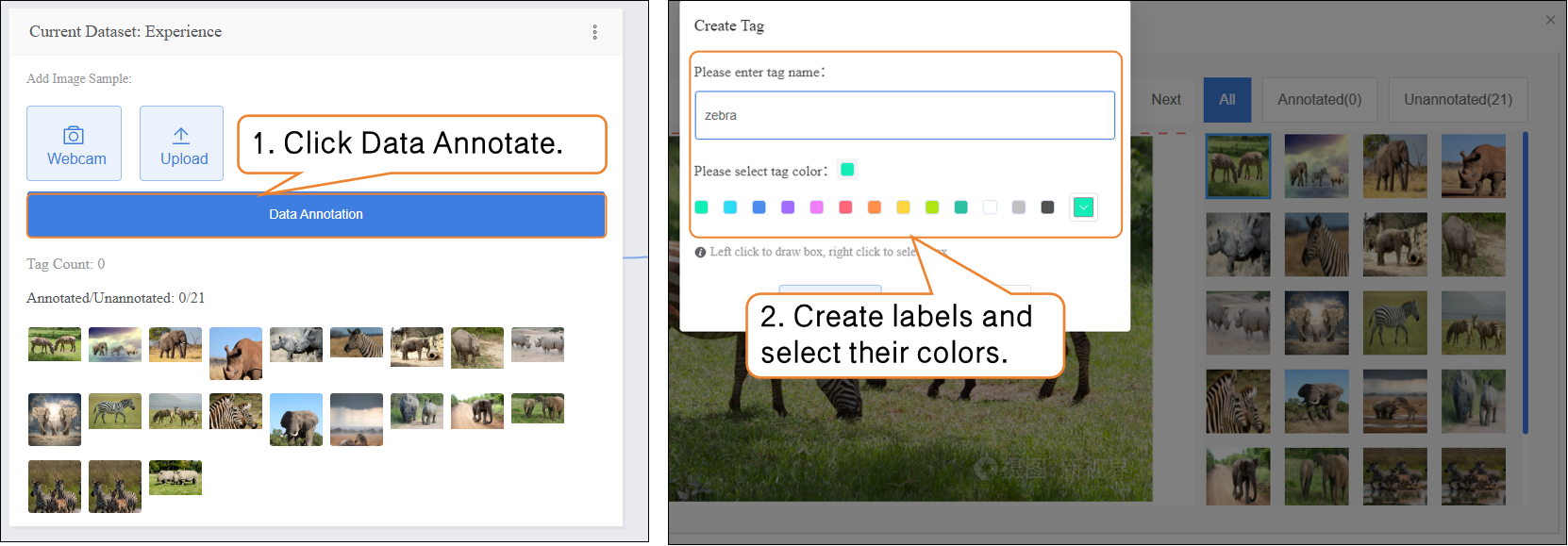Viewport: 1568px width, 546px height.
Task: Open the Webcam capture option
Action: pyautogui.click(x=74, y=143)
